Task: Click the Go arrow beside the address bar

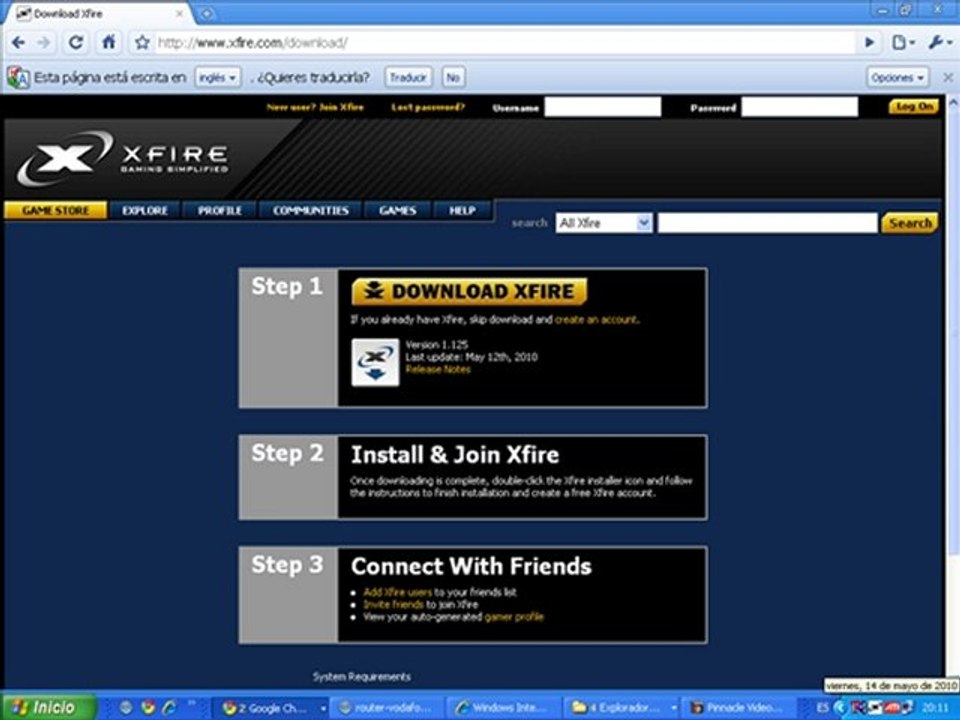Action: 869,42
